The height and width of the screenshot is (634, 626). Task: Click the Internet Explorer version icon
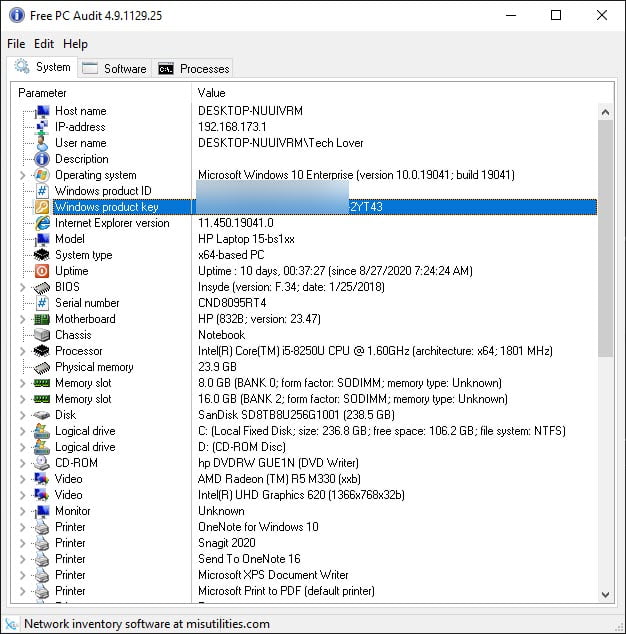42,223
